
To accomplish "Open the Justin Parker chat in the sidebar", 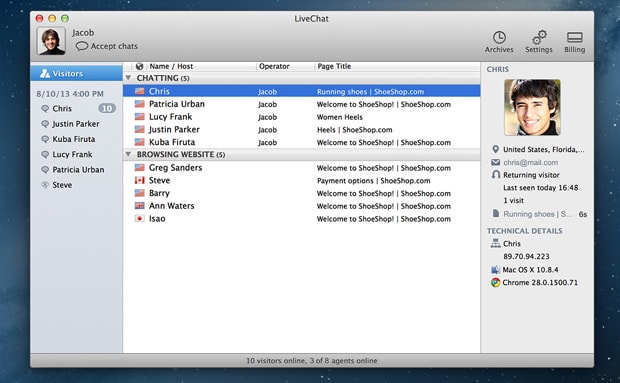I will pos(76,124).
